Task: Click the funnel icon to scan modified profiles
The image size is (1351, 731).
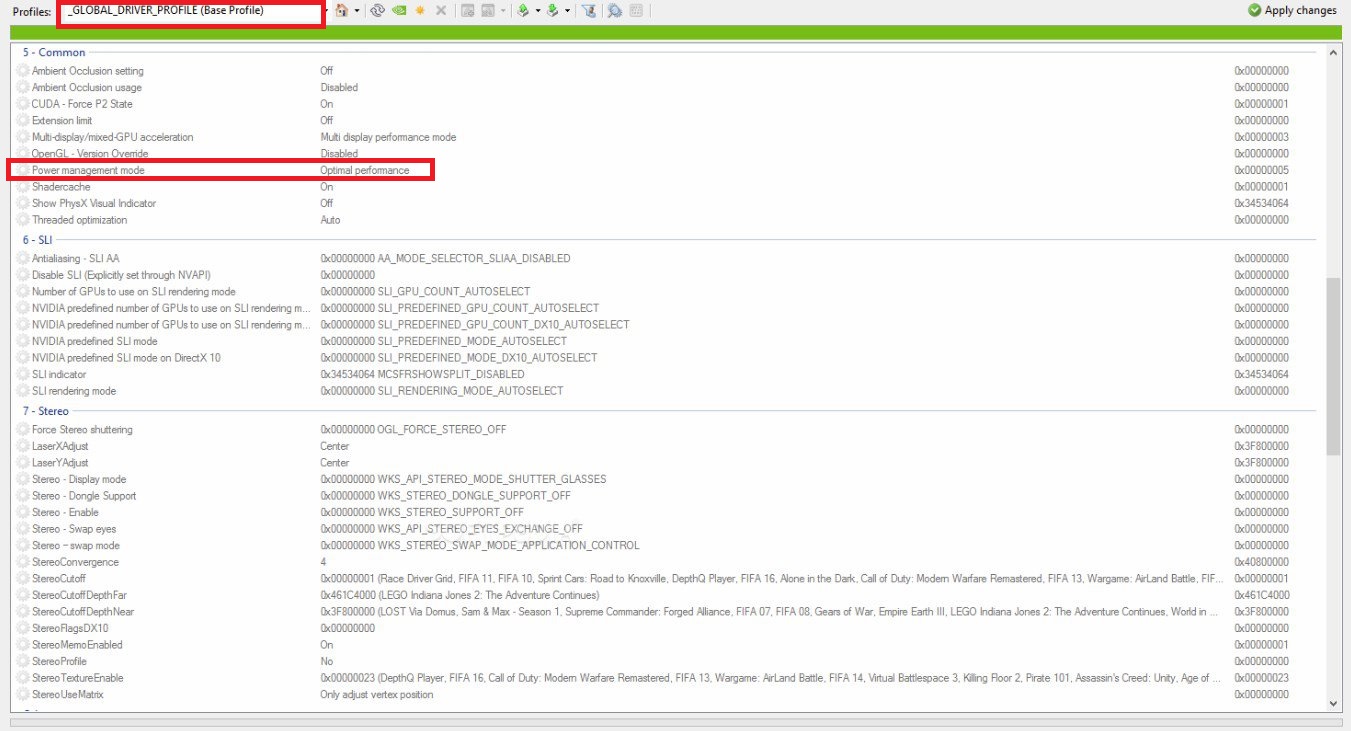Action: click(588, 11)
